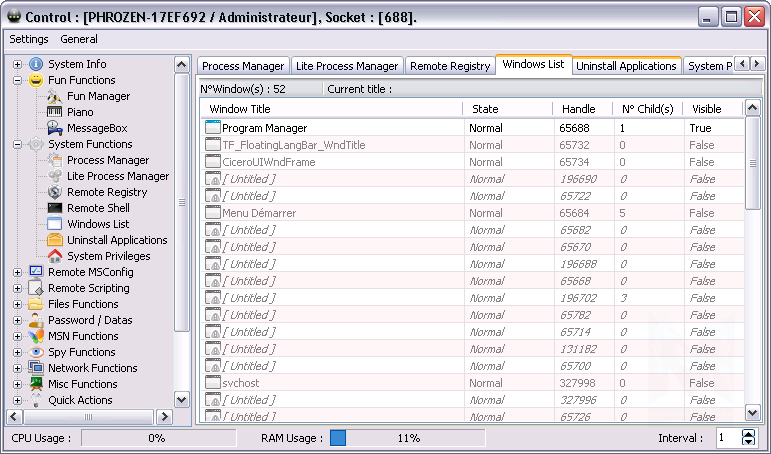This screenshot has width=771, height=454.
Task: Click the Program Manager window icon
Action: pos(212,128)
